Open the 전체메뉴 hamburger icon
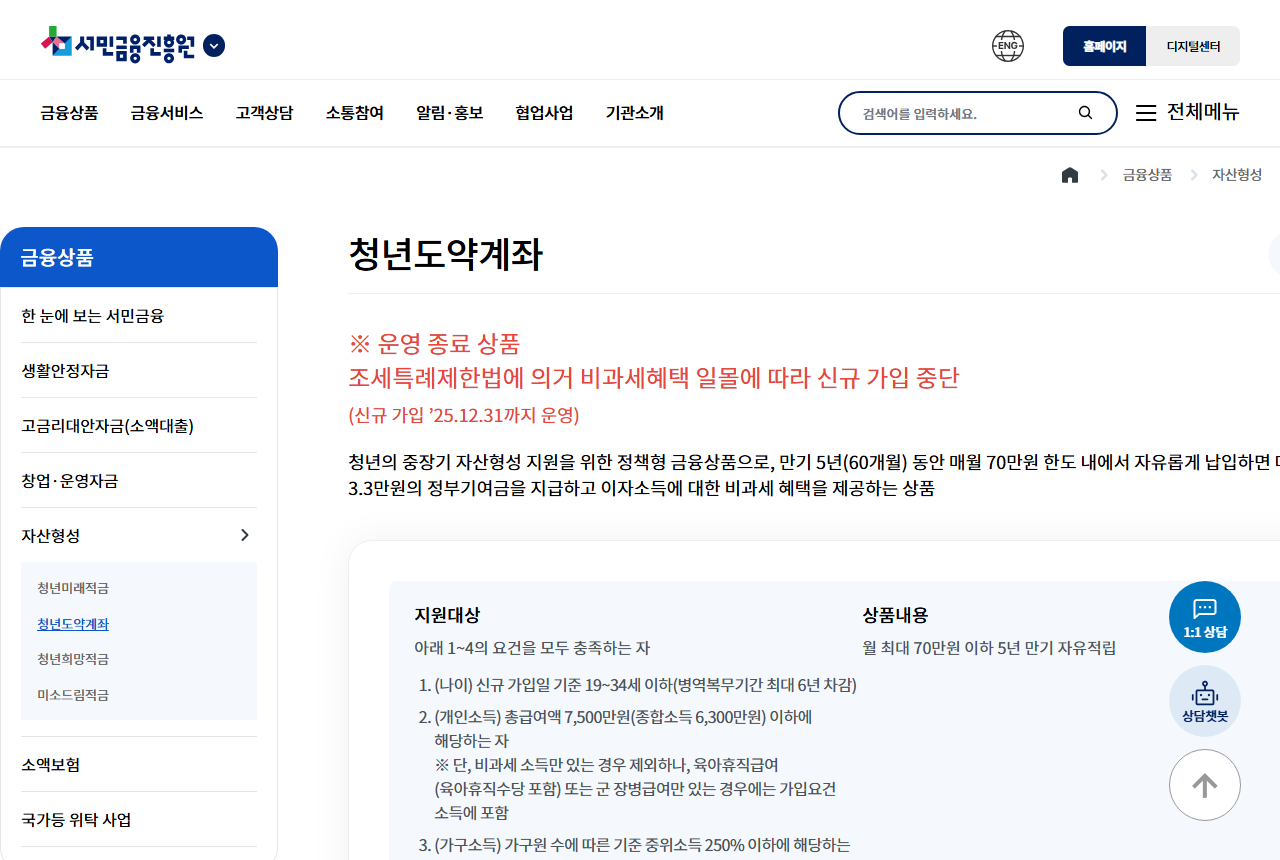The width and height of the screenshot is (1280, 860). point(1146,113)
